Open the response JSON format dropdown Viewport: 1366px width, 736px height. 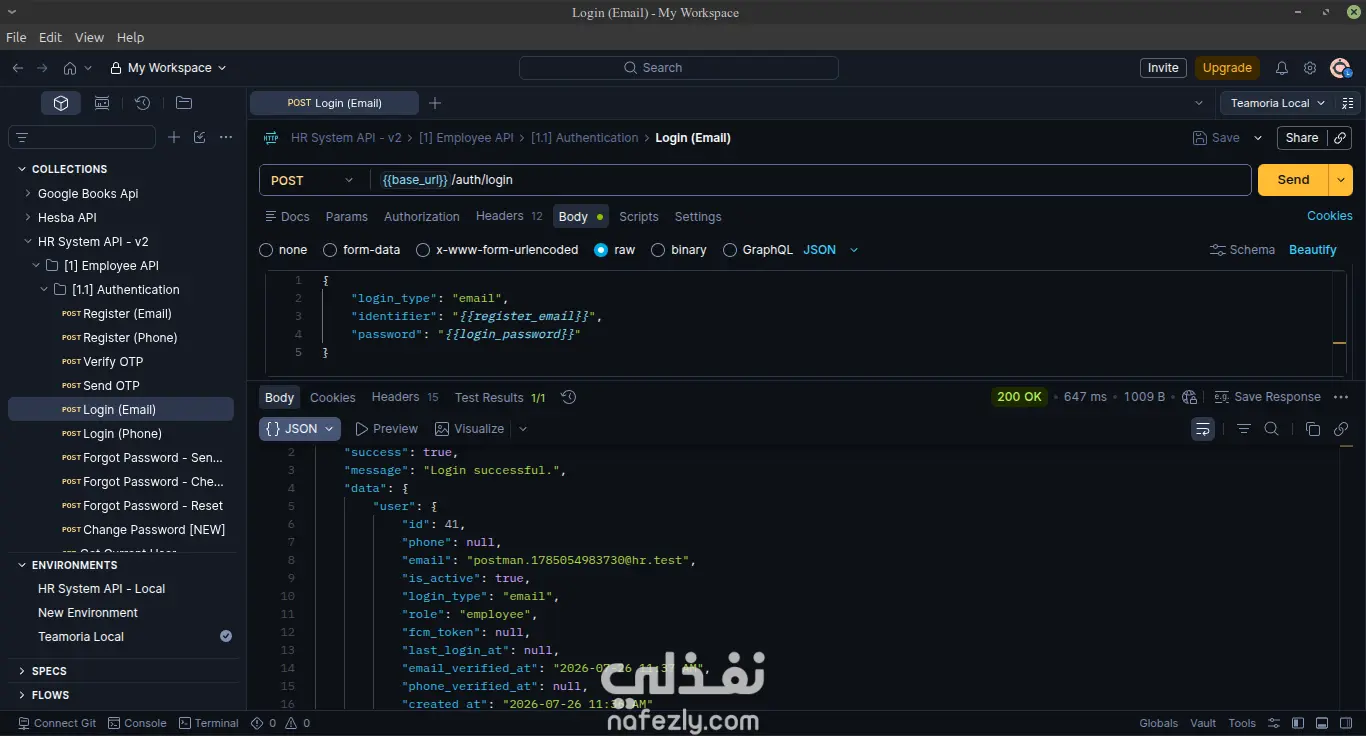[x=300, y=429]
